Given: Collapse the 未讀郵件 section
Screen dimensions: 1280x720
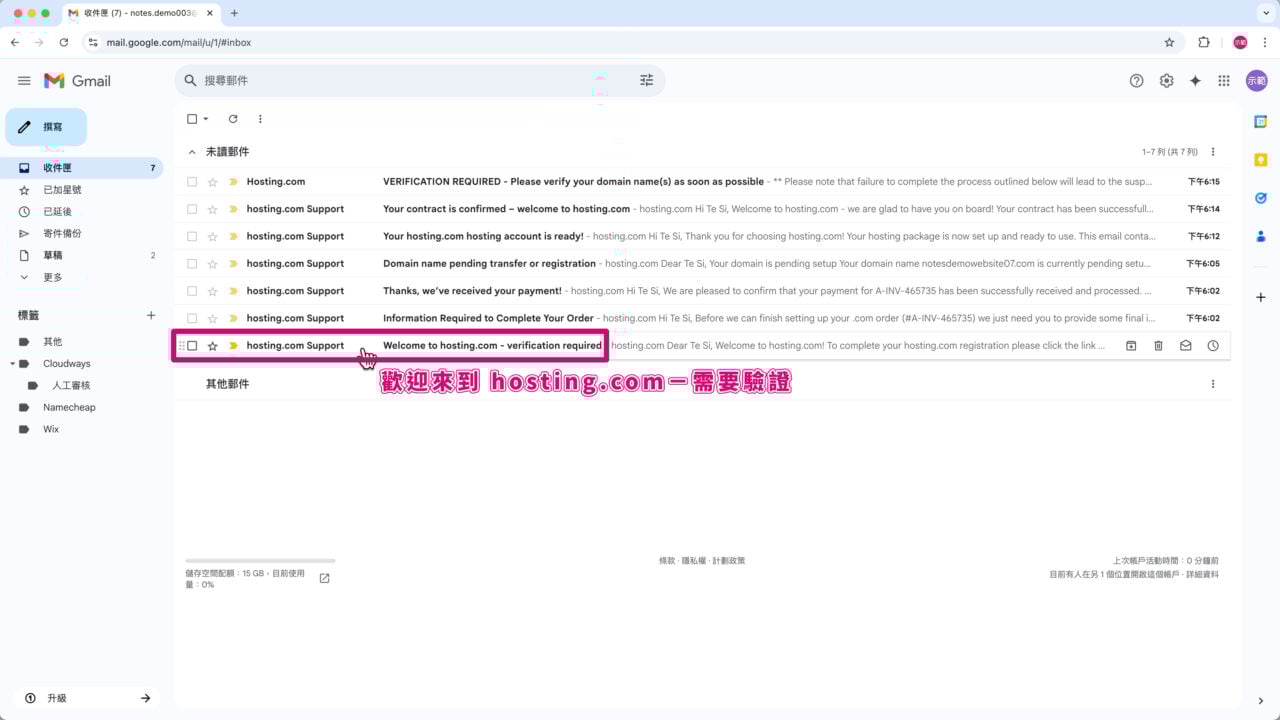Looking at the screenshot, I should point(192,151).
